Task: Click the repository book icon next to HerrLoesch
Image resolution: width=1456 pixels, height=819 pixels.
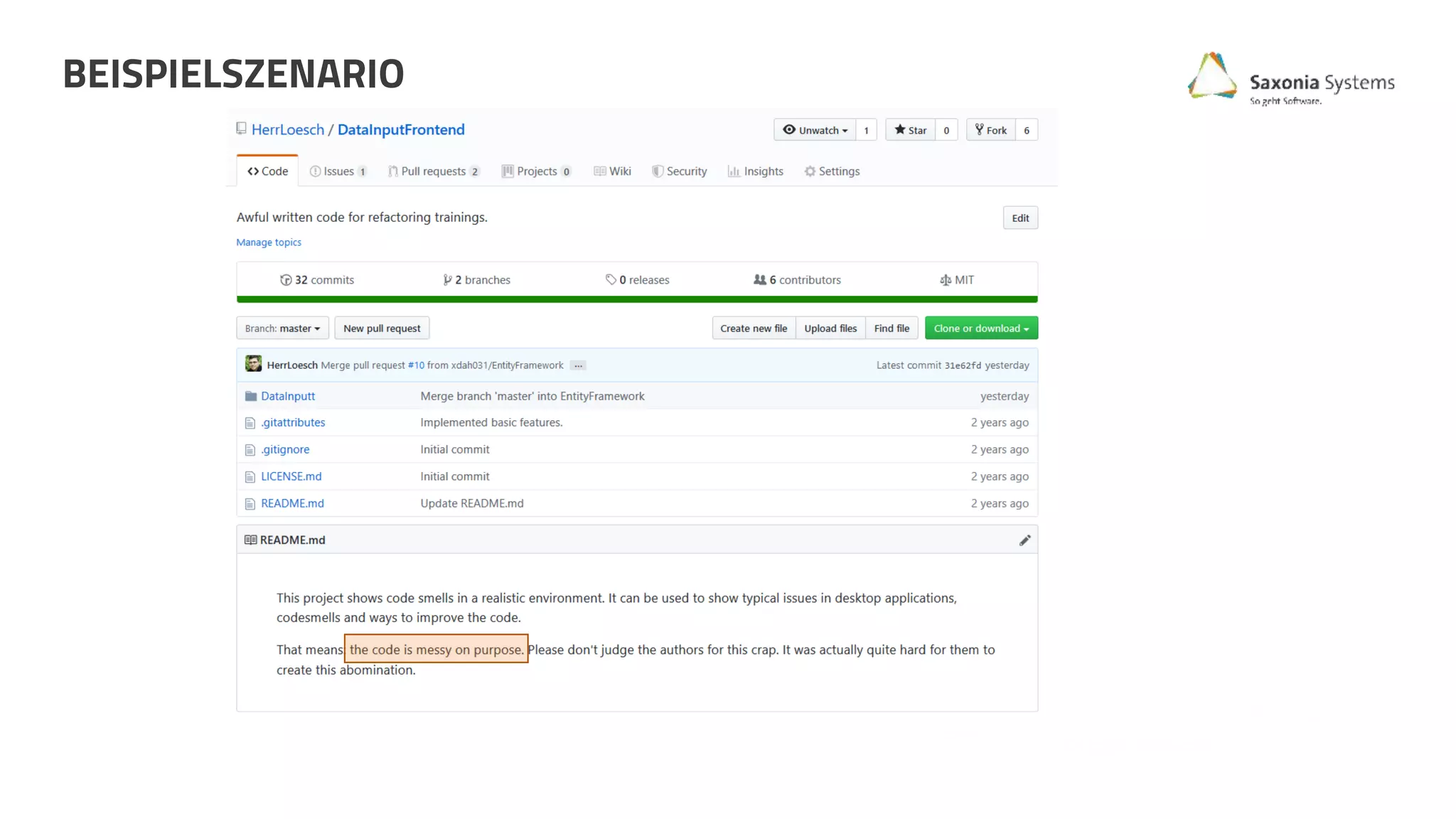Action: (242, 129)
